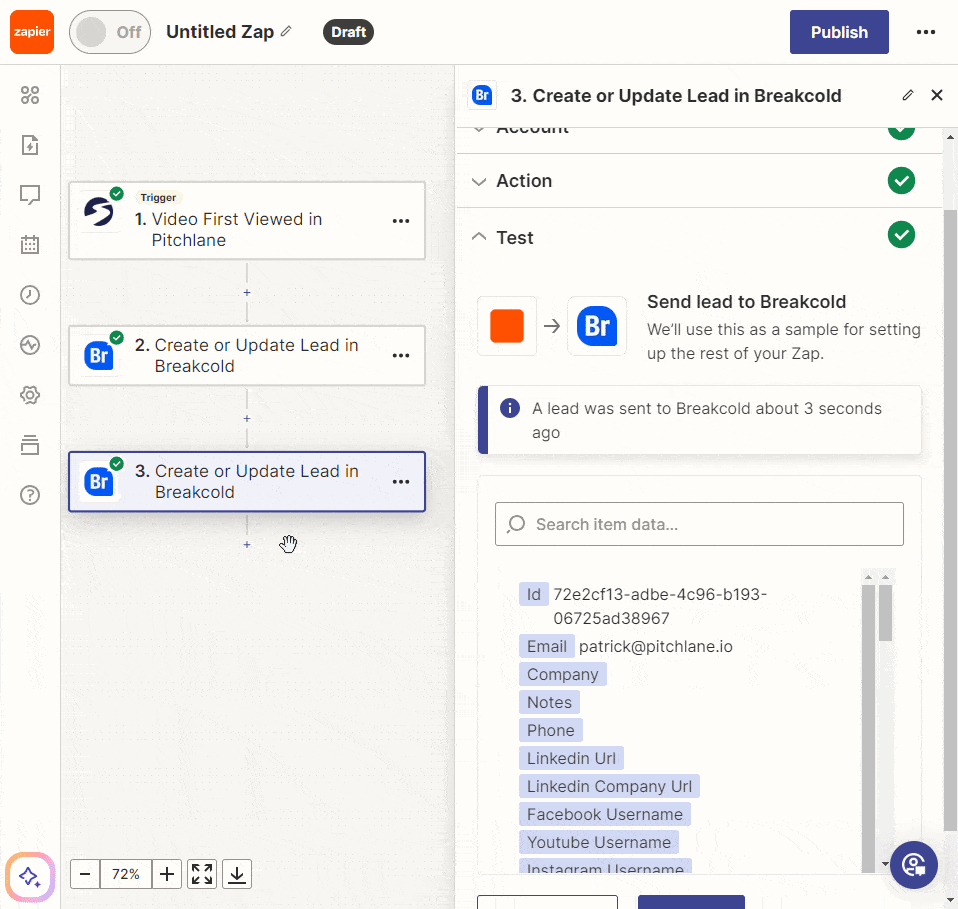Focus the Search item data field
Viewport: 958px width, 909px height.
click(700, 524)
